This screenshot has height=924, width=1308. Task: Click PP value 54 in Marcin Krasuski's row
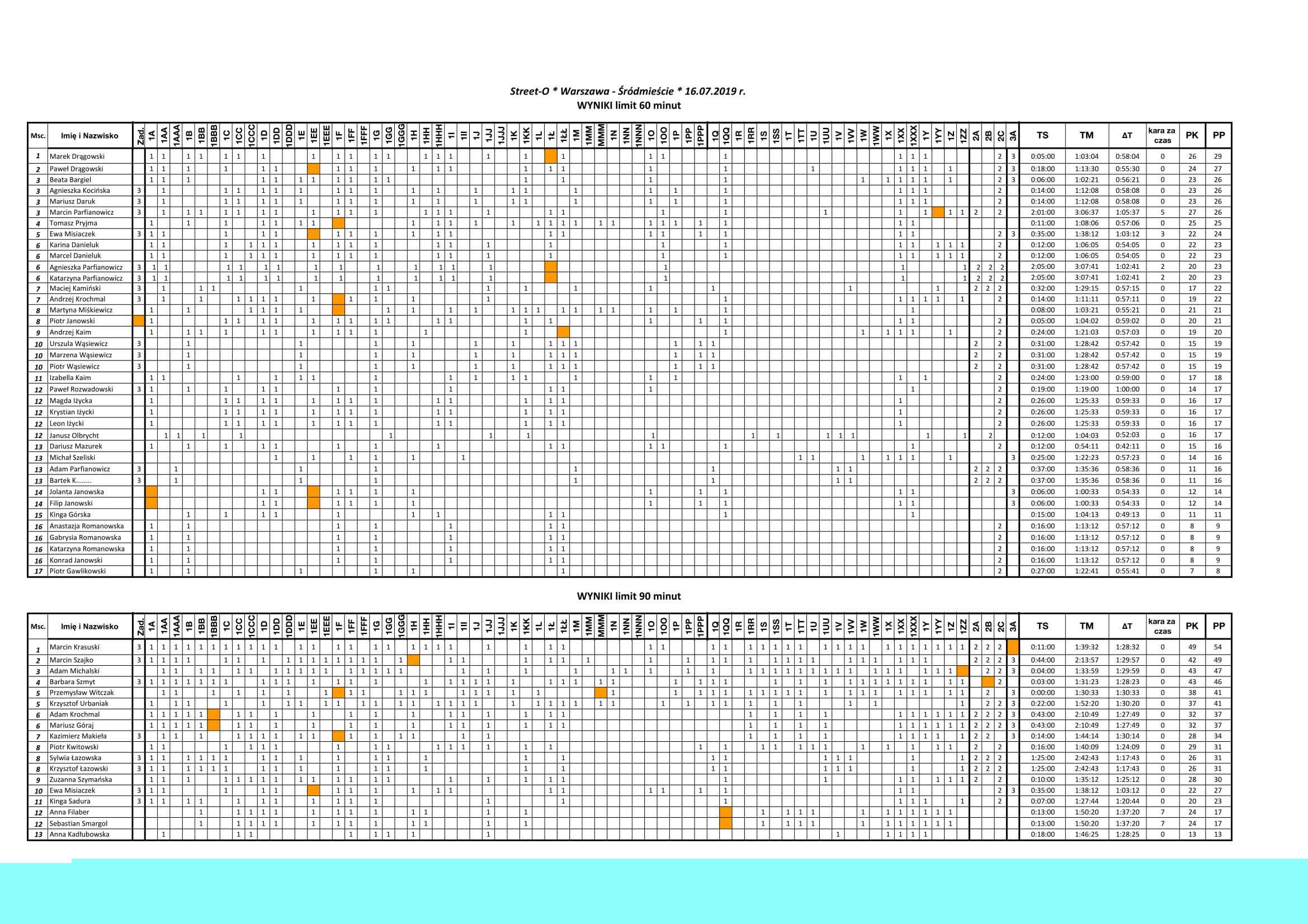click(x=1218, y=647)
